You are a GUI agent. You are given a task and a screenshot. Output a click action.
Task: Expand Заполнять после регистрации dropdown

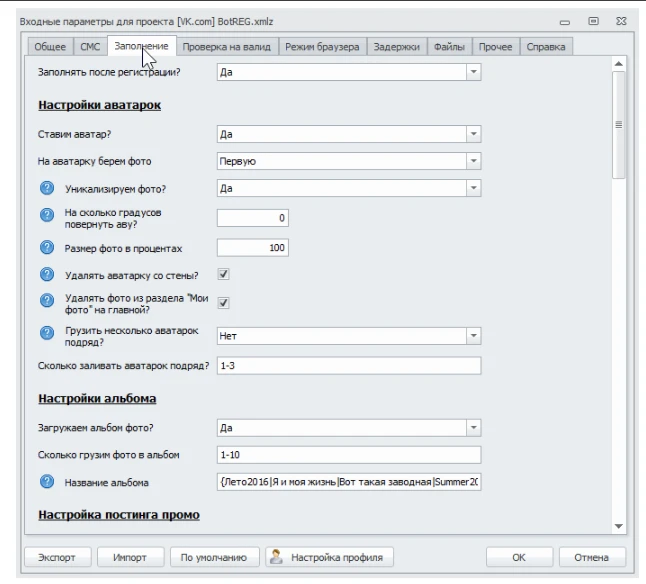[473, 72]
